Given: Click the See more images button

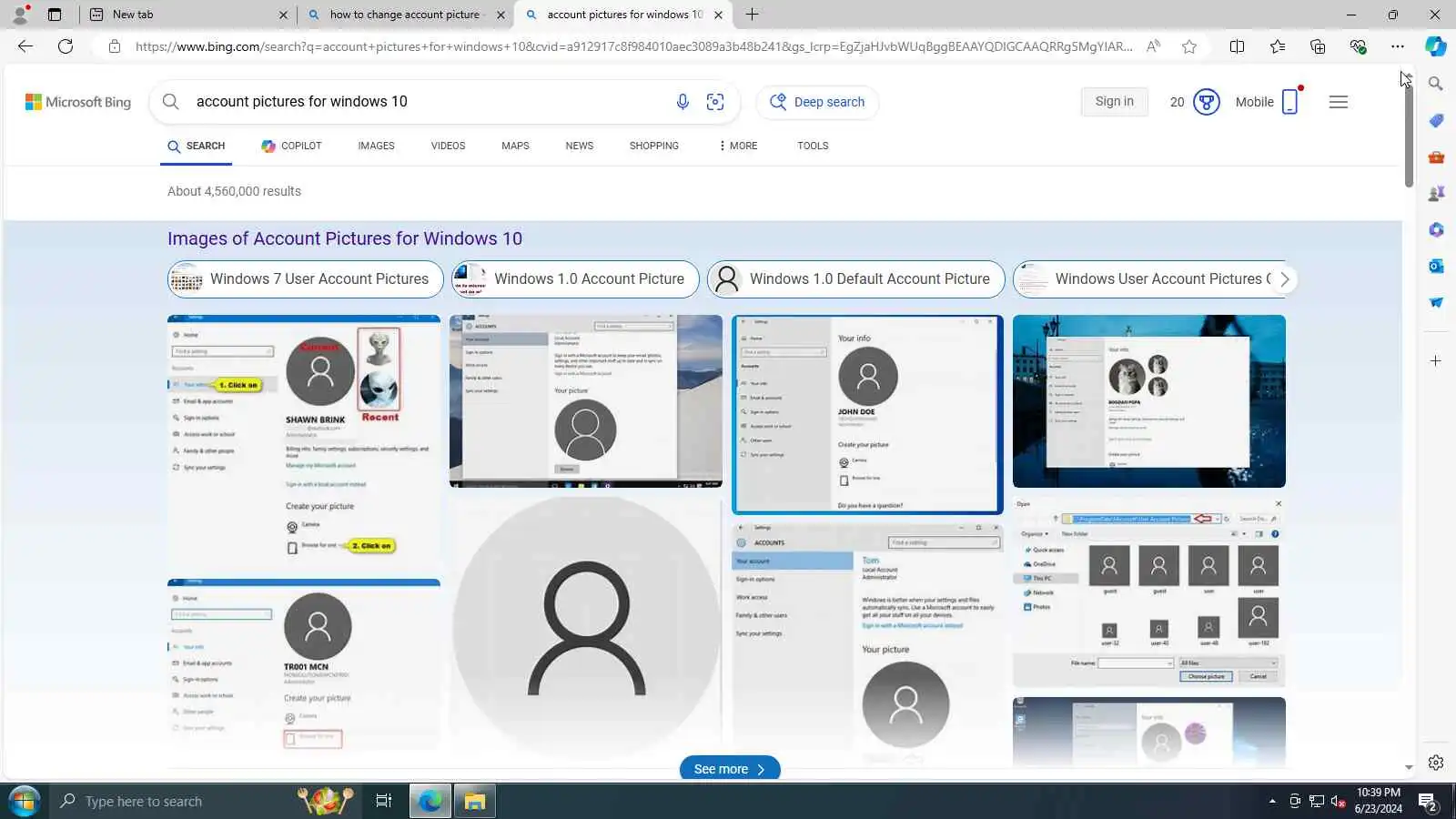Looking at the screenshot, I should coord(730,769).
